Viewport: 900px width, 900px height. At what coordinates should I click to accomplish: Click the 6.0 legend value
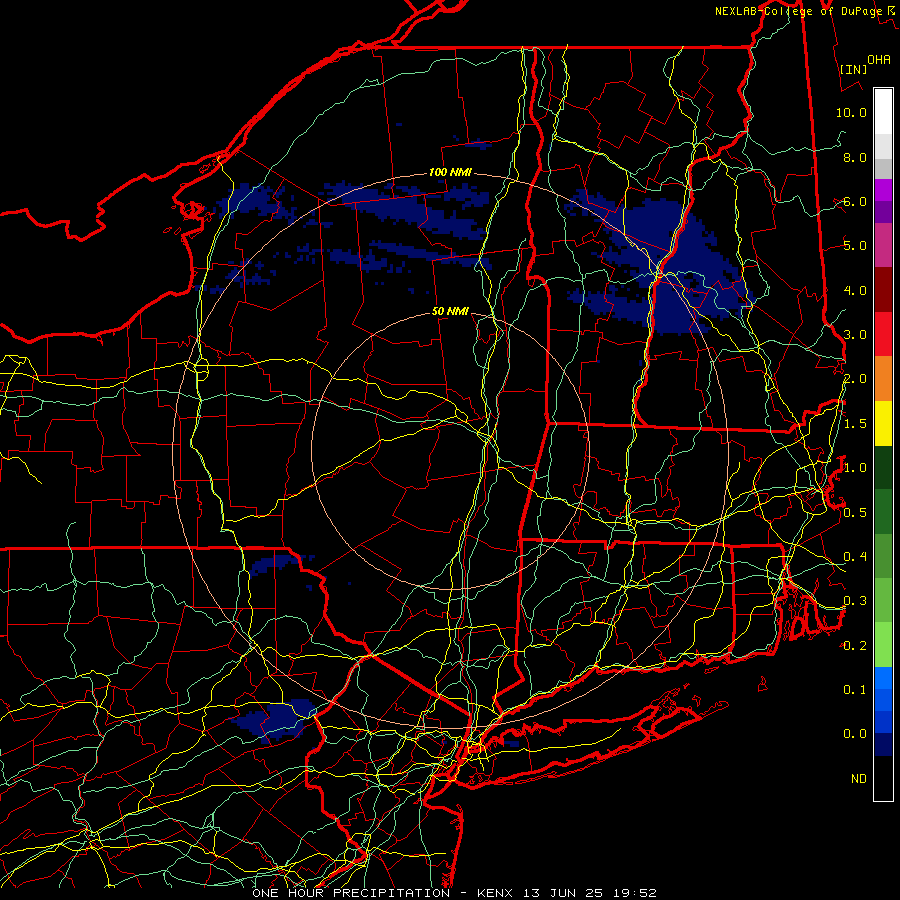click(x=855, y=201)
